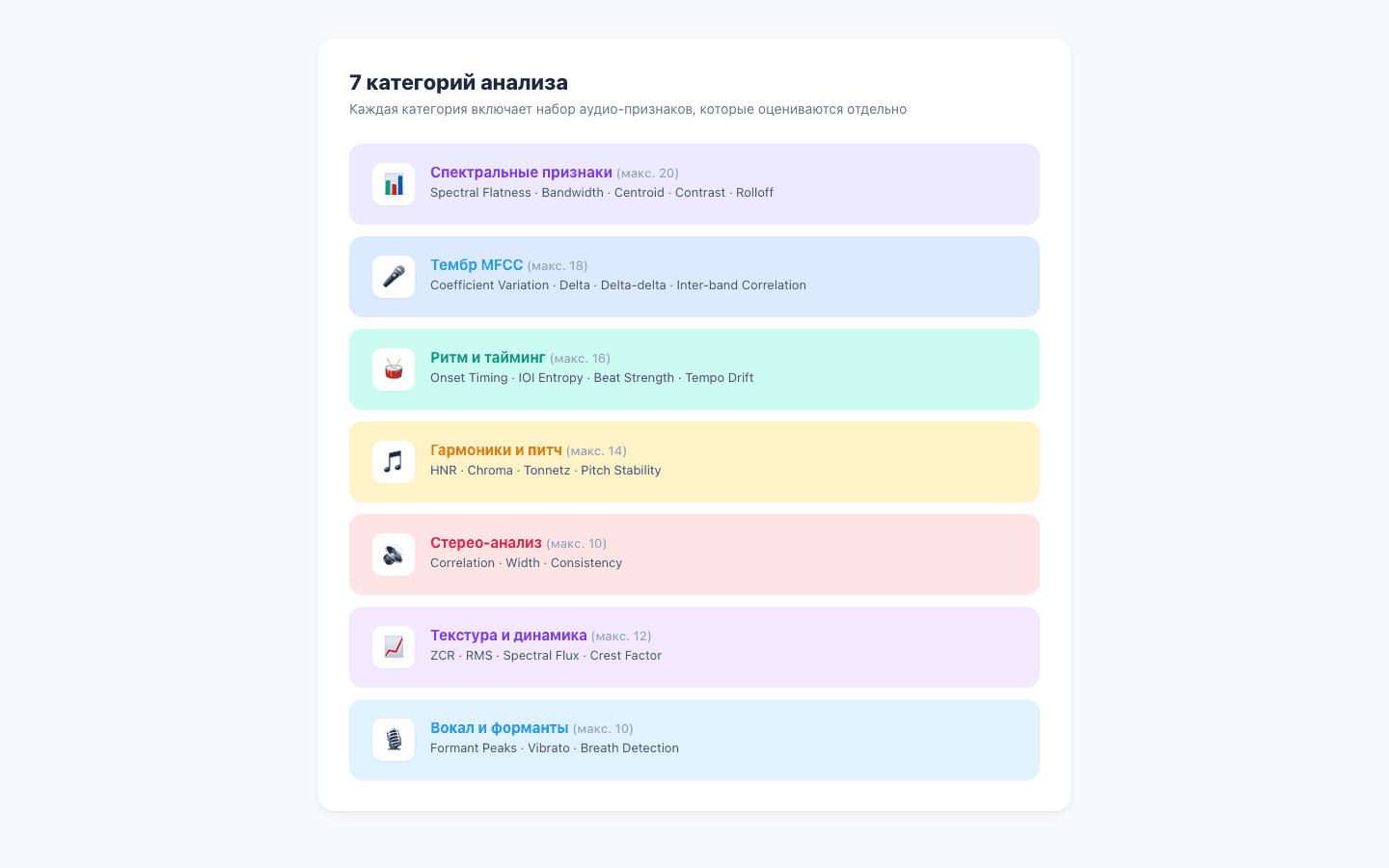Click the speaker icon for Стерео-анализ
This screenshot has width=1389, height=868.
pos(394,555)
